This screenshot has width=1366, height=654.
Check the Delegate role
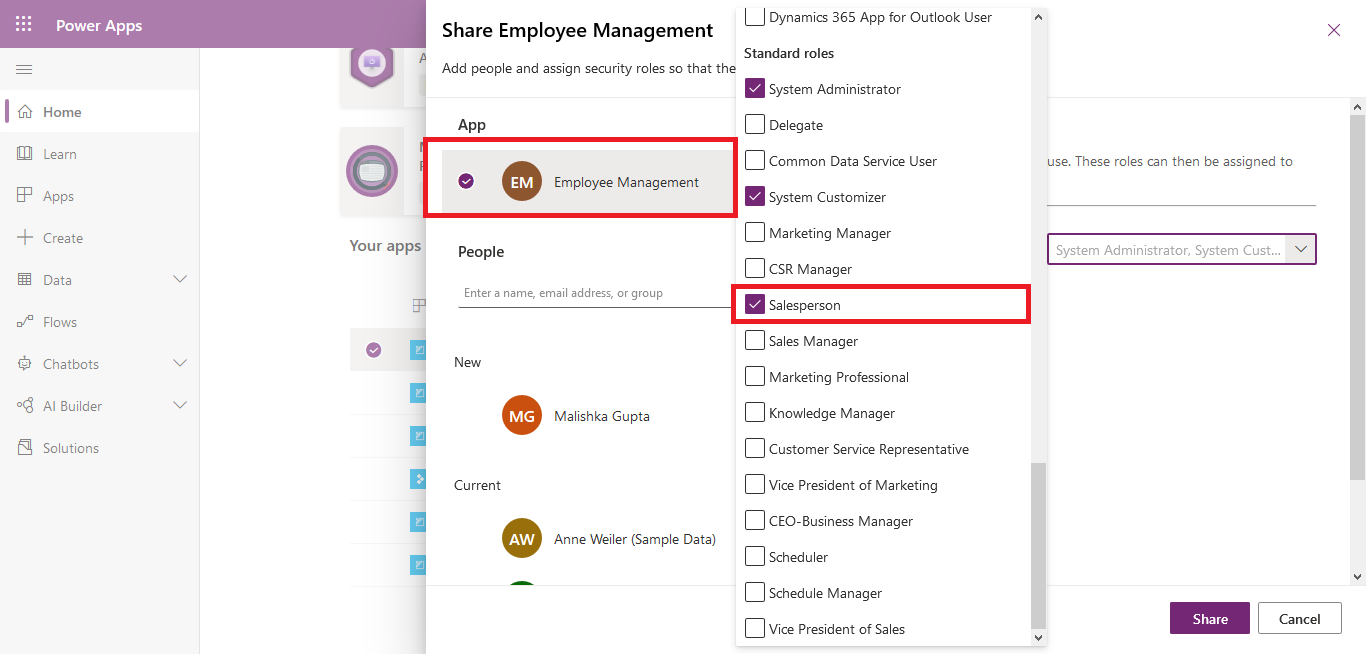tap(755, 124)
